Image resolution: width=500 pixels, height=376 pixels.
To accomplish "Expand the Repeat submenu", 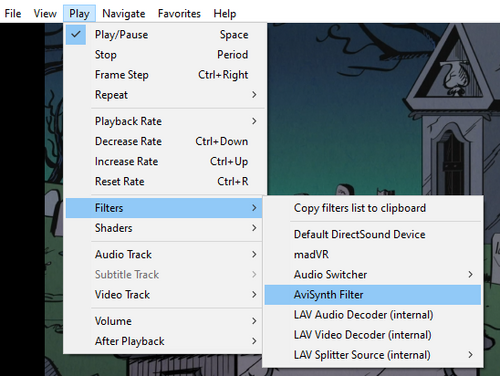I will 164,95.
